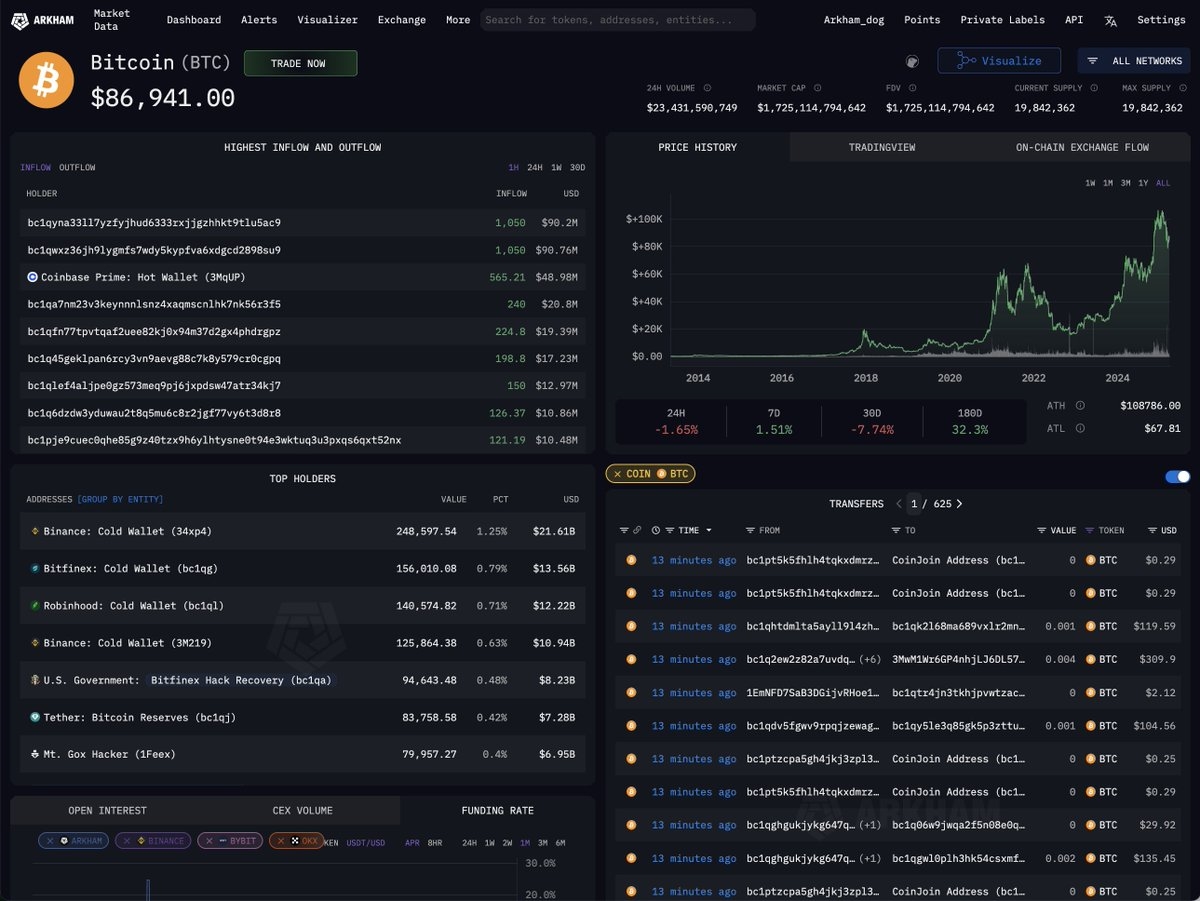This screenshot has height=901, width=1200.
Task: Click the info icon beside ATH
Action: tap(1079, 406)
